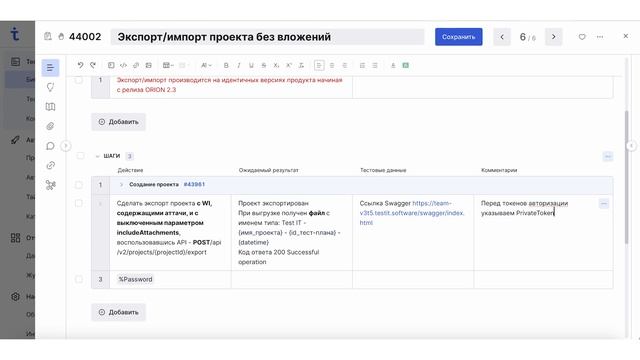Insert a code block from the toolbar
The width and height of the screenshot is (640, 360).
point(123,65)
